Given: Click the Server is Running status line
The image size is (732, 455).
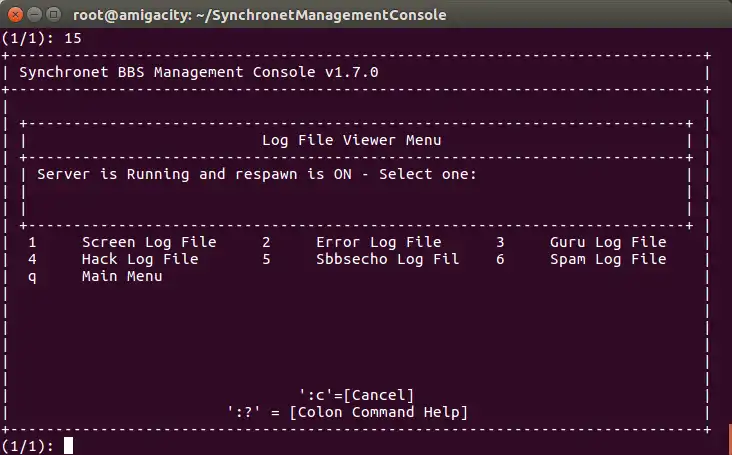Looking at the screenshot, I should (x=257, y=174).
